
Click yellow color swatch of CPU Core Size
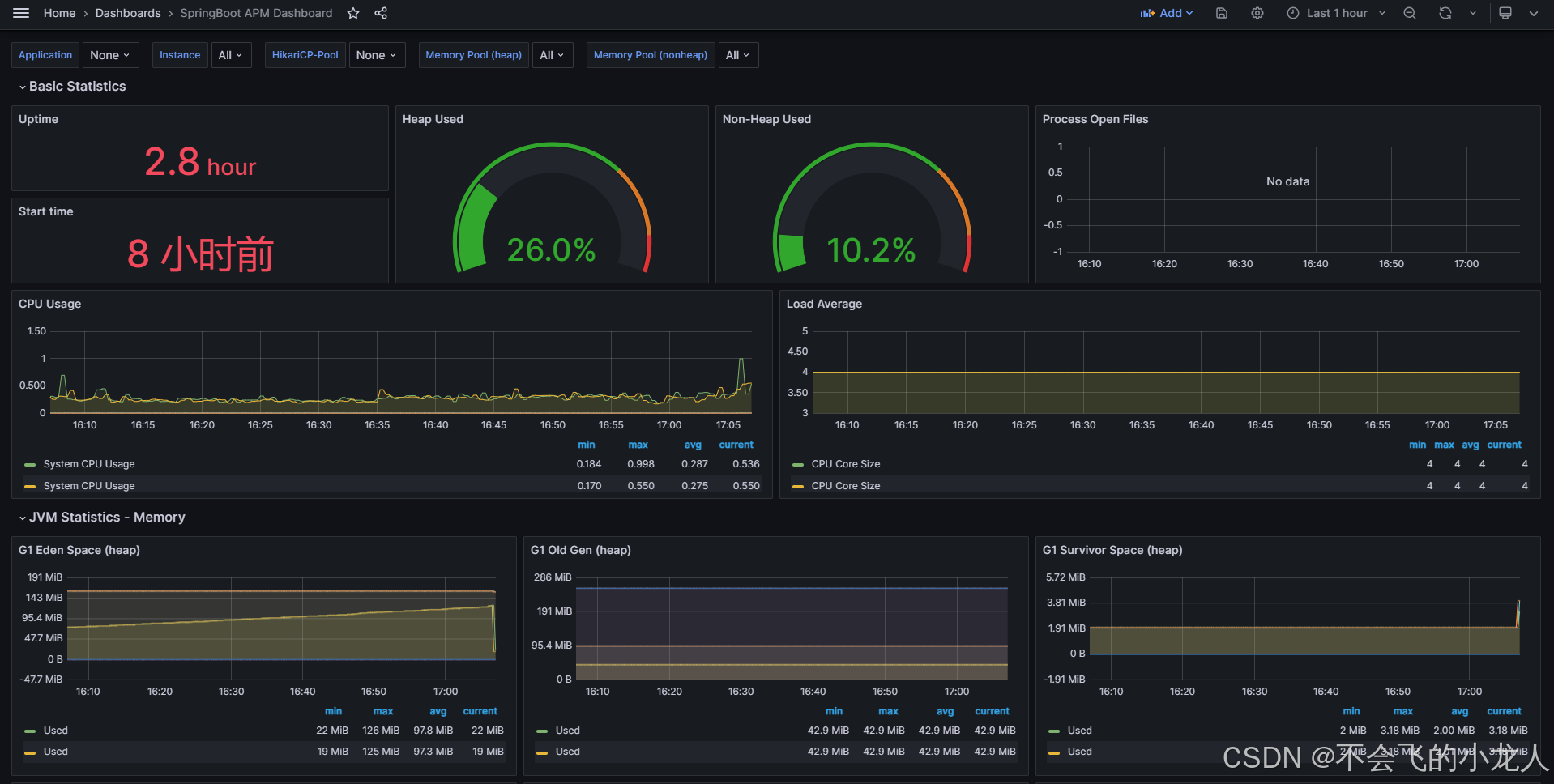coord(798,487)
